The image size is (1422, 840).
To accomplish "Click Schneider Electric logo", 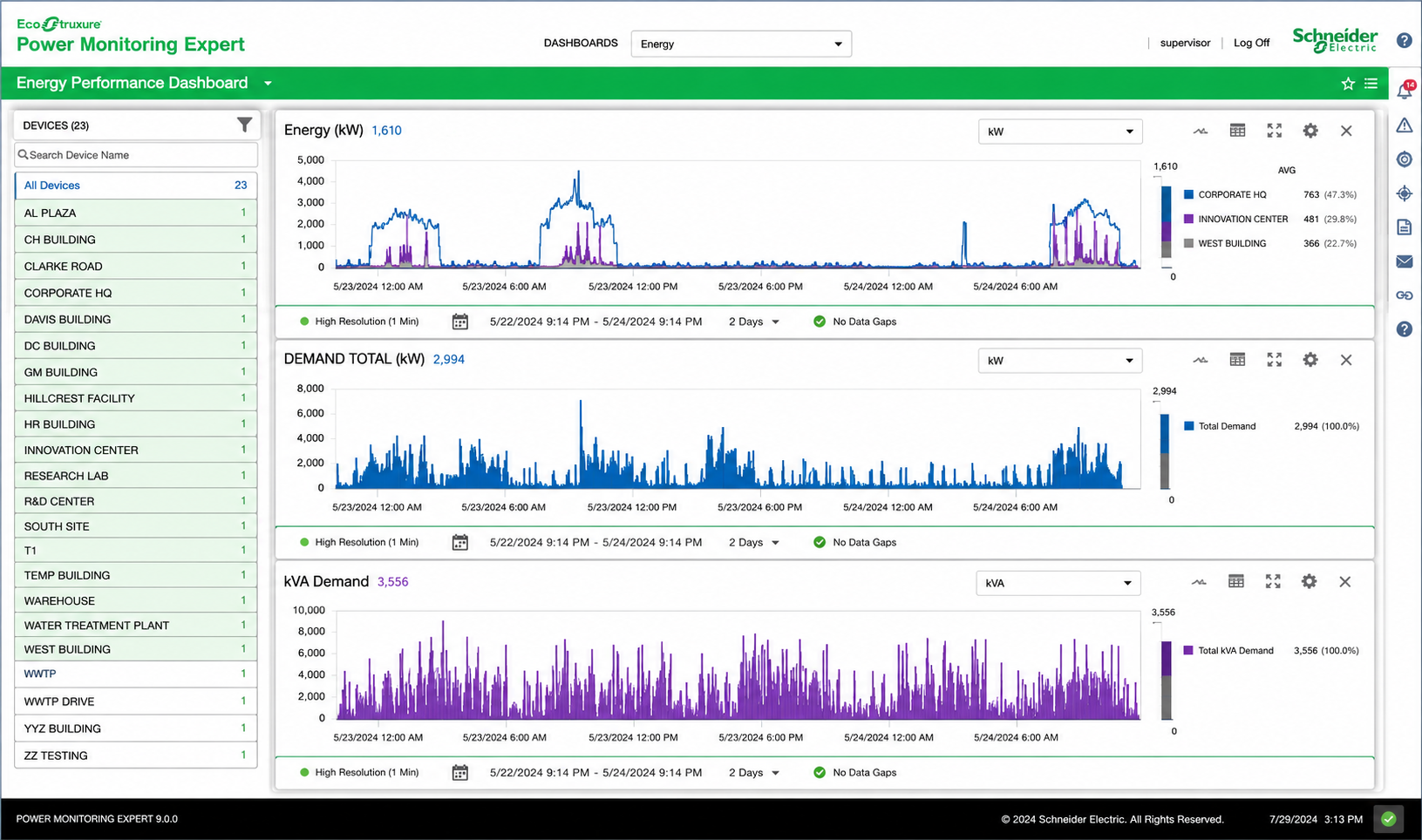I will [x=1335, y=40].
